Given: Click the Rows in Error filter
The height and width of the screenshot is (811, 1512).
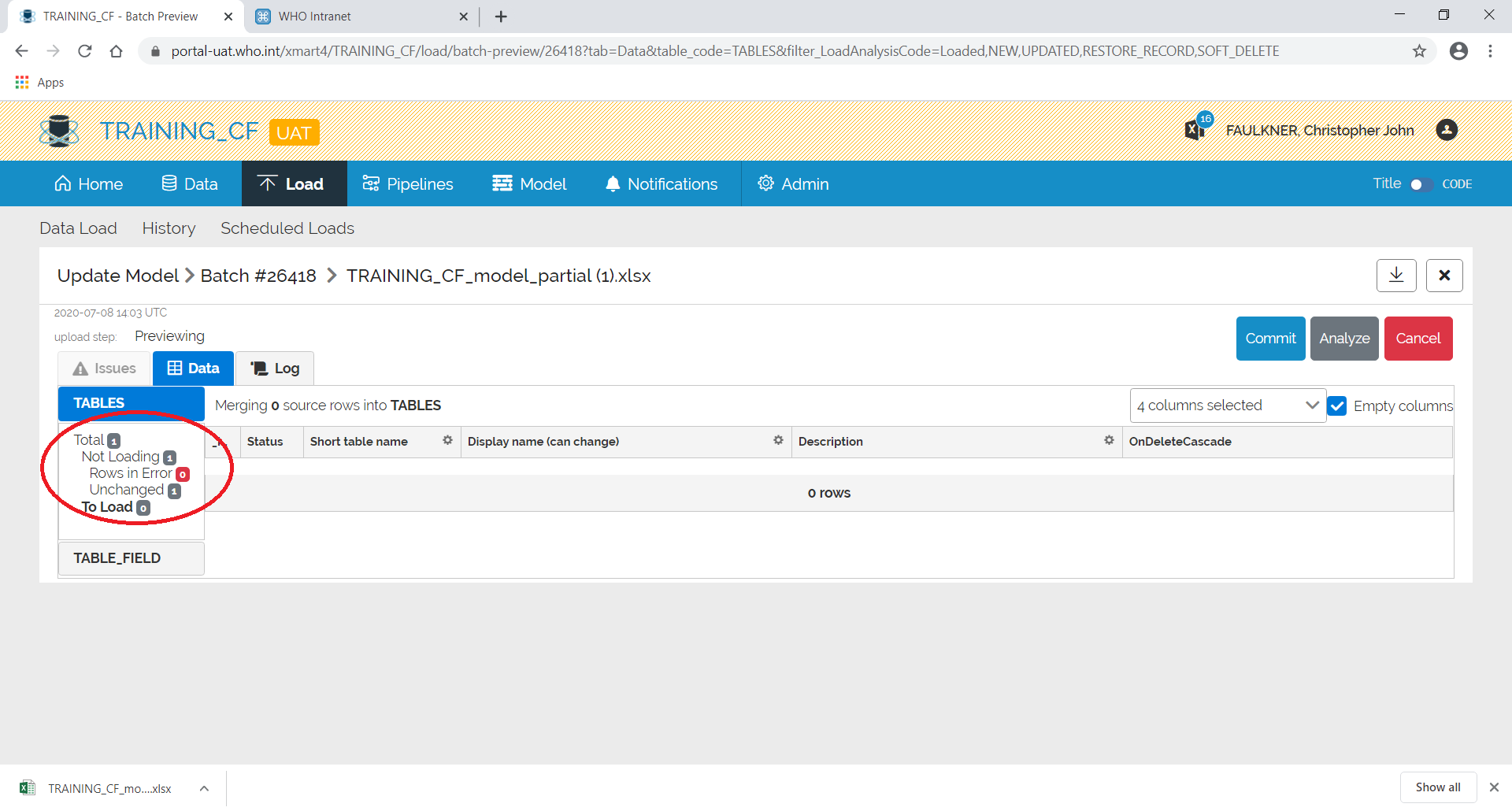Looking at the screenshot, I should click(131, 473).
